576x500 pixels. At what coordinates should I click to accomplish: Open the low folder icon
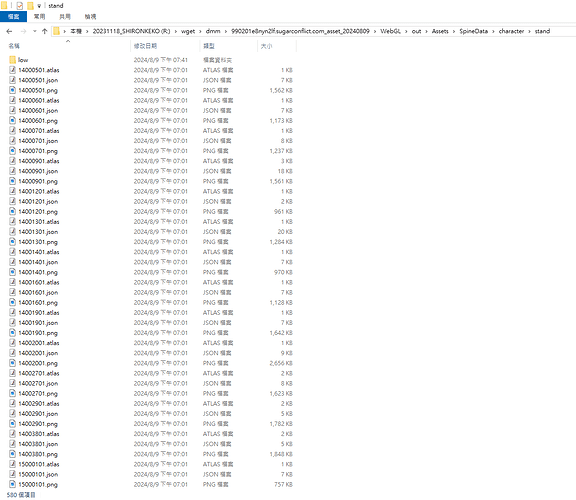12,60
